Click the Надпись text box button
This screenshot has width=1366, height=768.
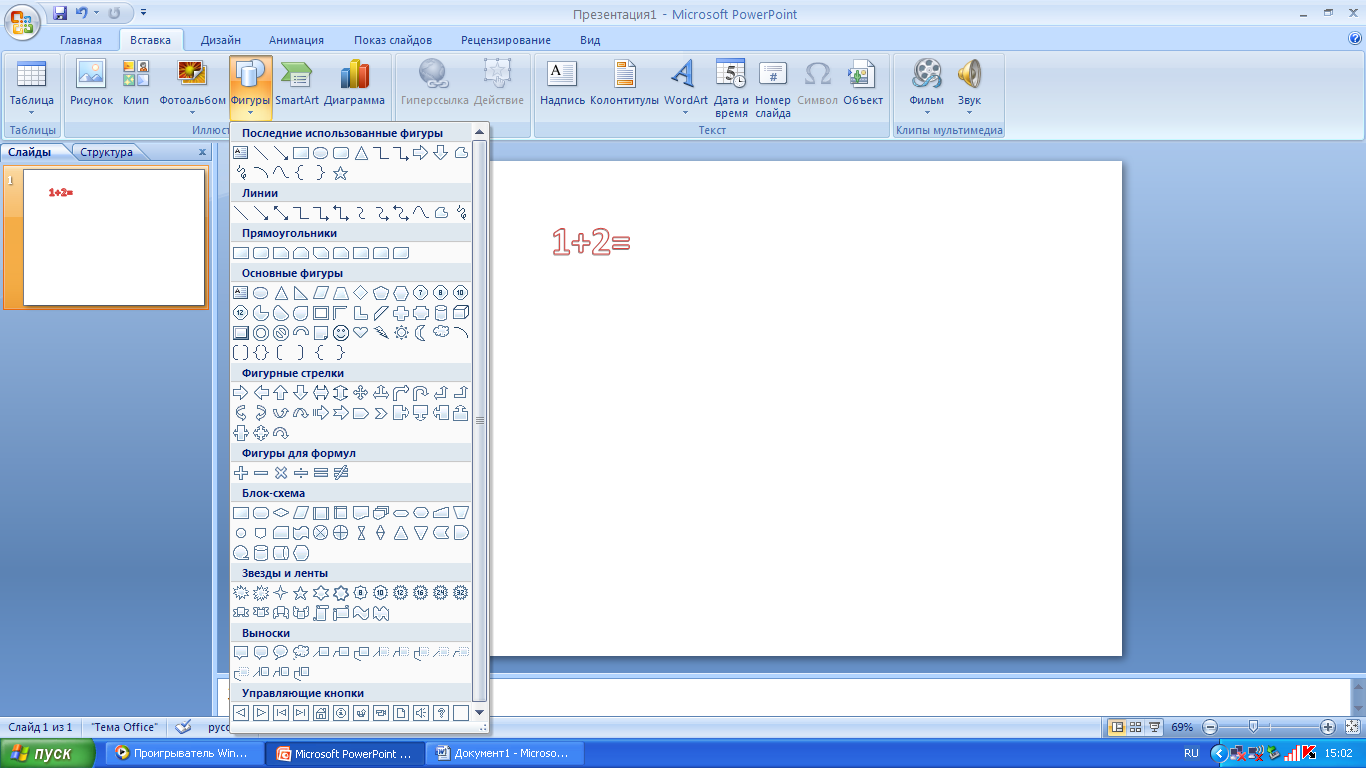click(x=562, y=83)
